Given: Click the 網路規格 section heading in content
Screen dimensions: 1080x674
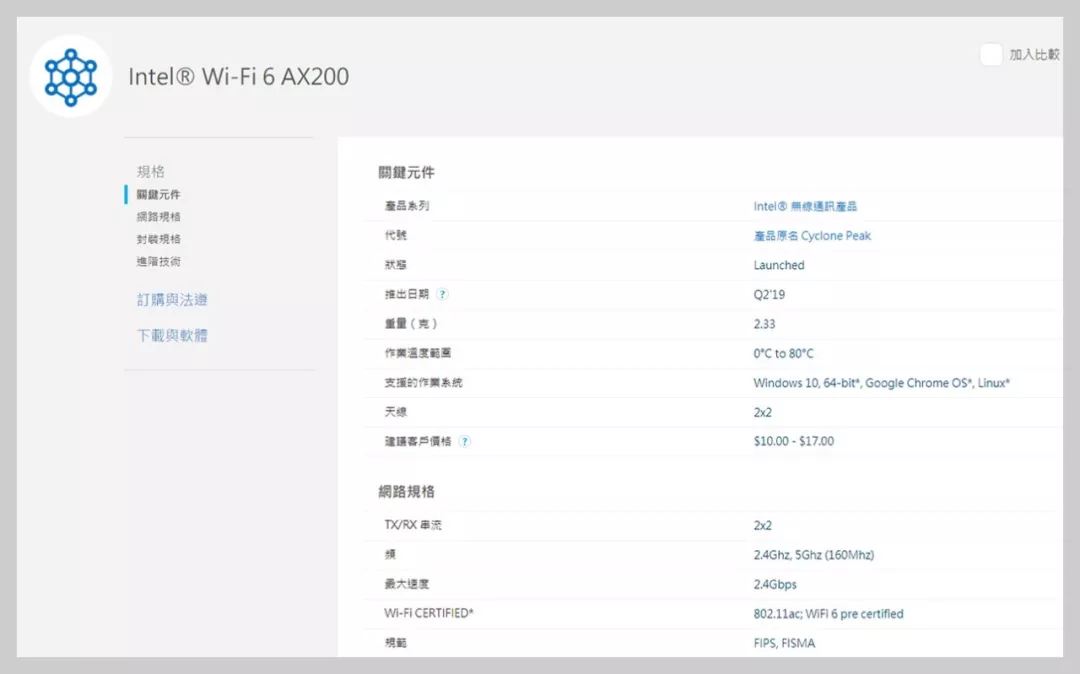Looking at the screenshot, I should click(406, 492).
